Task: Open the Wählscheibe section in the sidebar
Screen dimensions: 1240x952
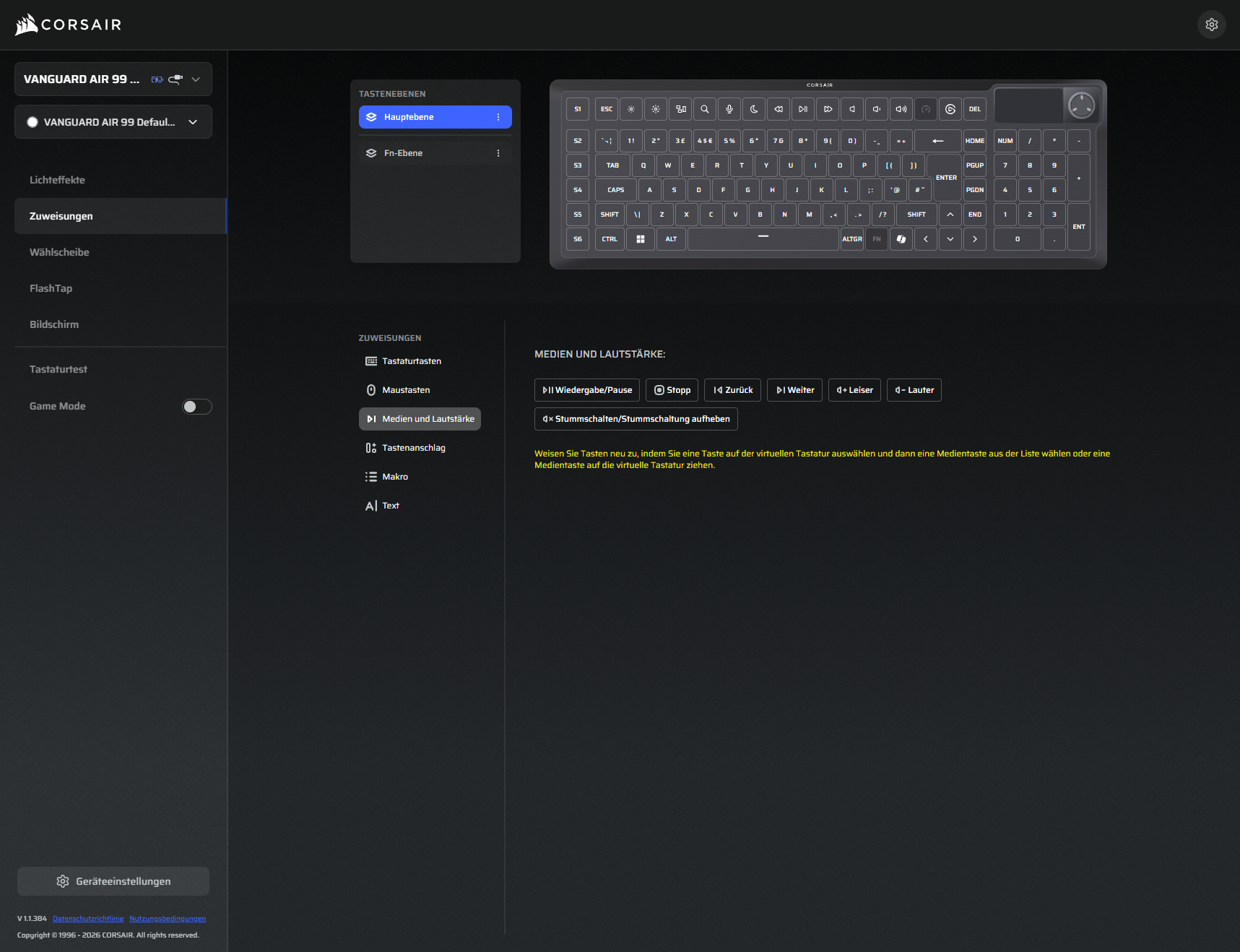Action: (x=59, y=252)
